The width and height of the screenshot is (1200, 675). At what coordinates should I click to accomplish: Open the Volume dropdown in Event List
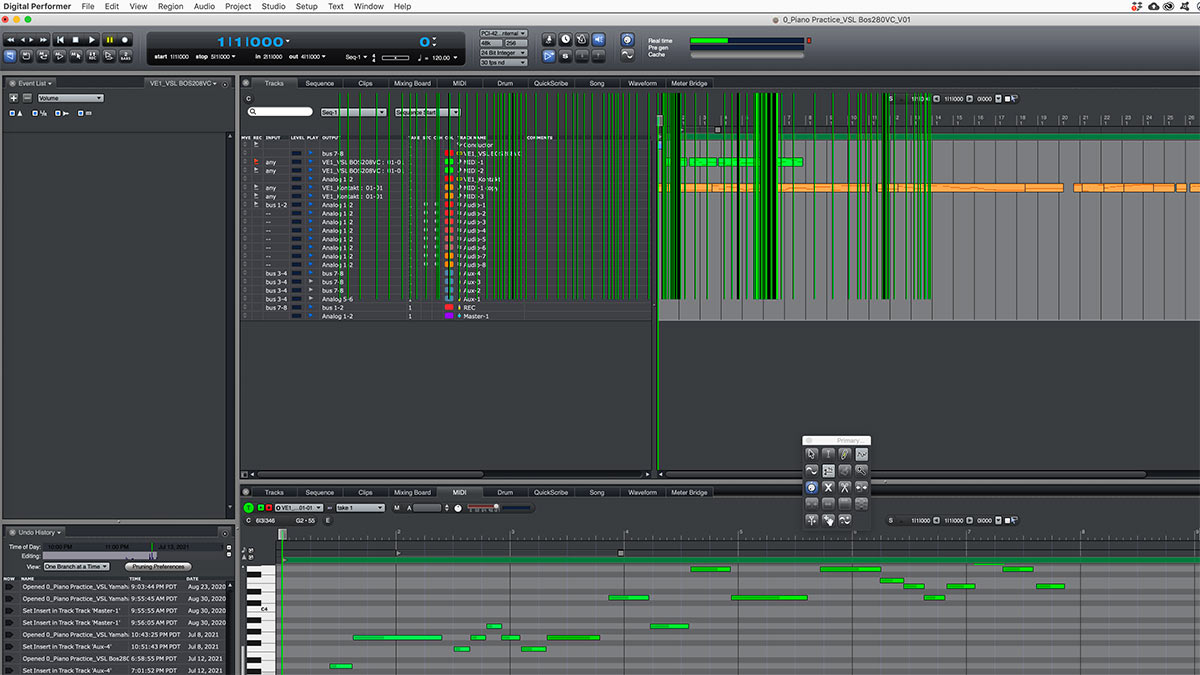pos(70,98)
